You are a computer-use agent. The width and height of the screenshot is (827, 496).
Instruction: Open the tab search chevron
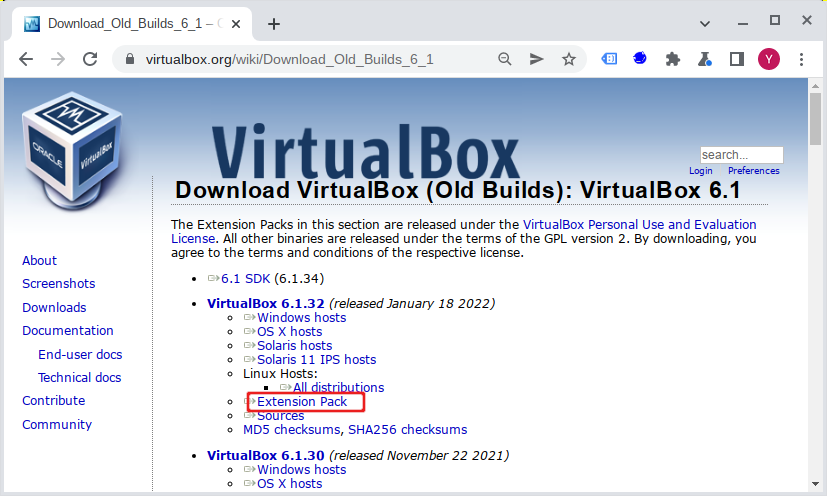click(x=705, y=24)
